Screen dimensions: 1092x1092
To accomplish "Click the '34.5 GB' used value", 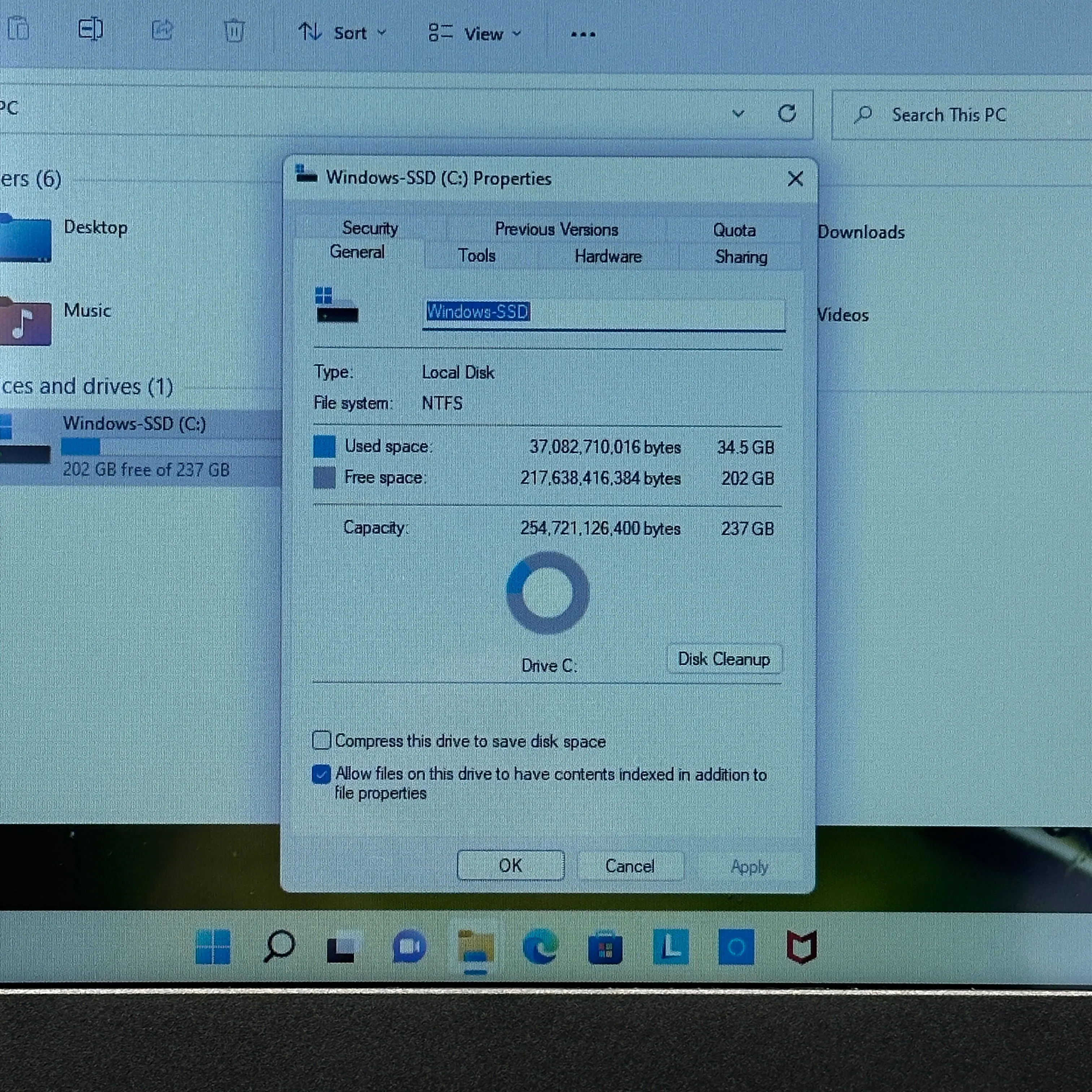I will tap(746, 448).
